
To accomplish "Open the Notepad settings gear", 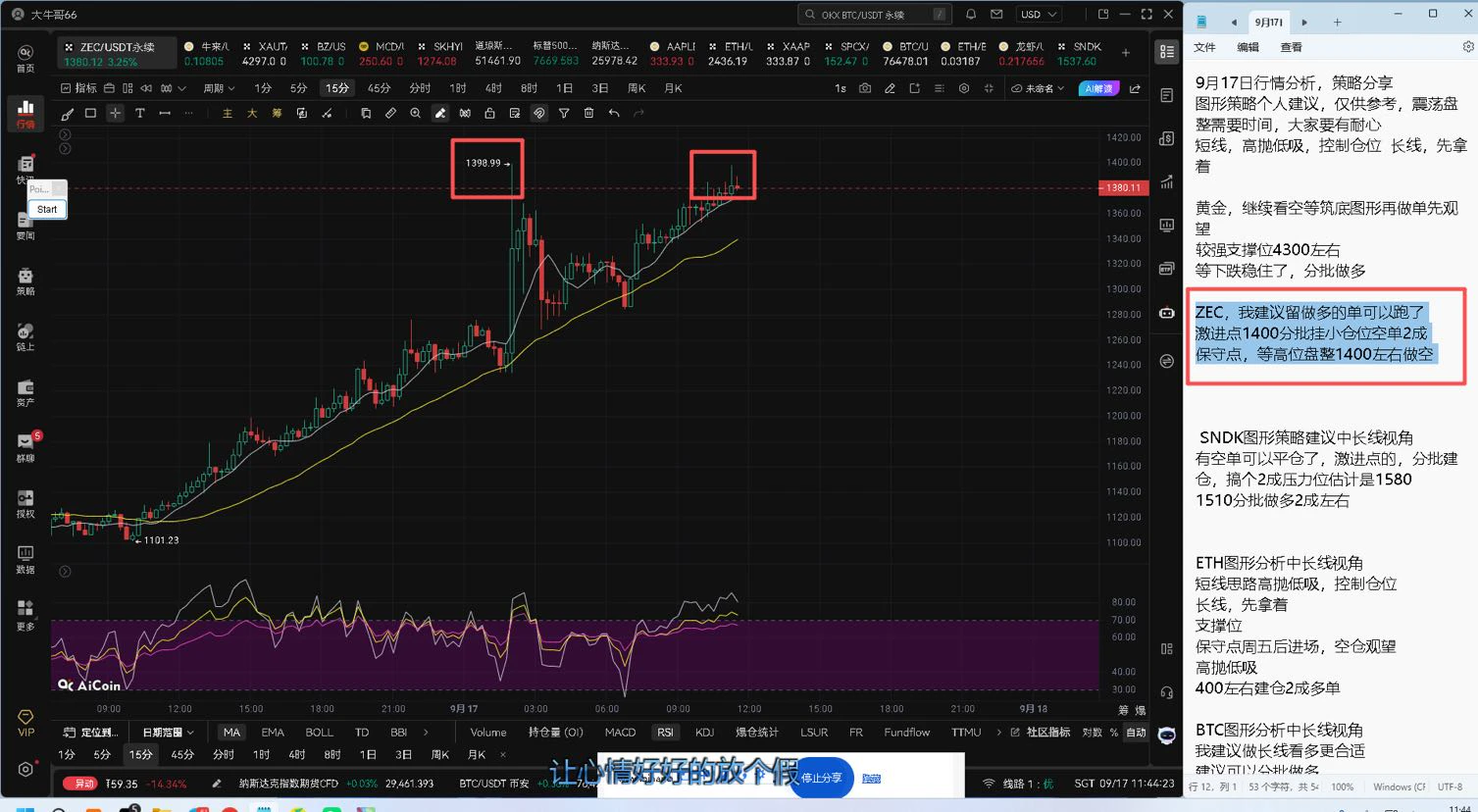I will coord(1467,47).
